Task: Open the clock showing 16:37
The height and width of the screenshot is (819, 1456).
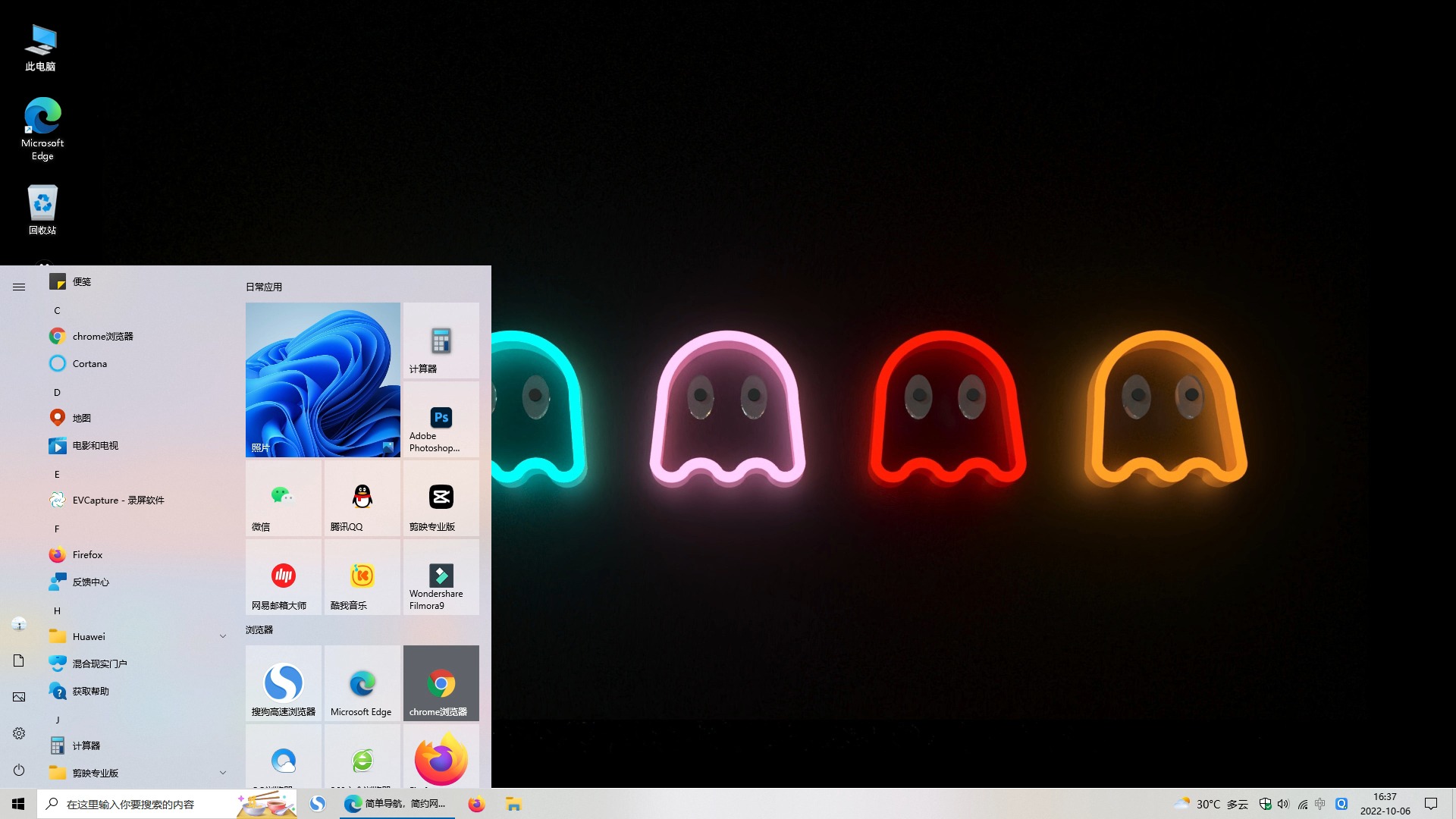Action: click(1385, 804)
